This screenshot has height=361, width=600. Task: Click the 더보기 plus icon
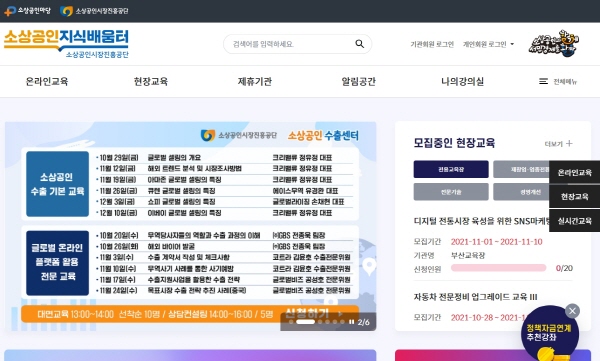click(569, 143)
